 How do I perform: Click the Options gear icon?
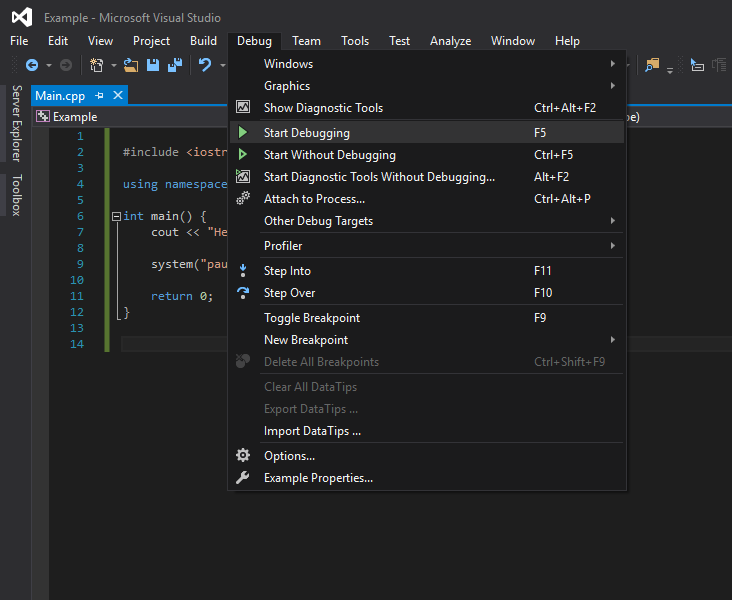pyautogui.click(x=243, y=455)
